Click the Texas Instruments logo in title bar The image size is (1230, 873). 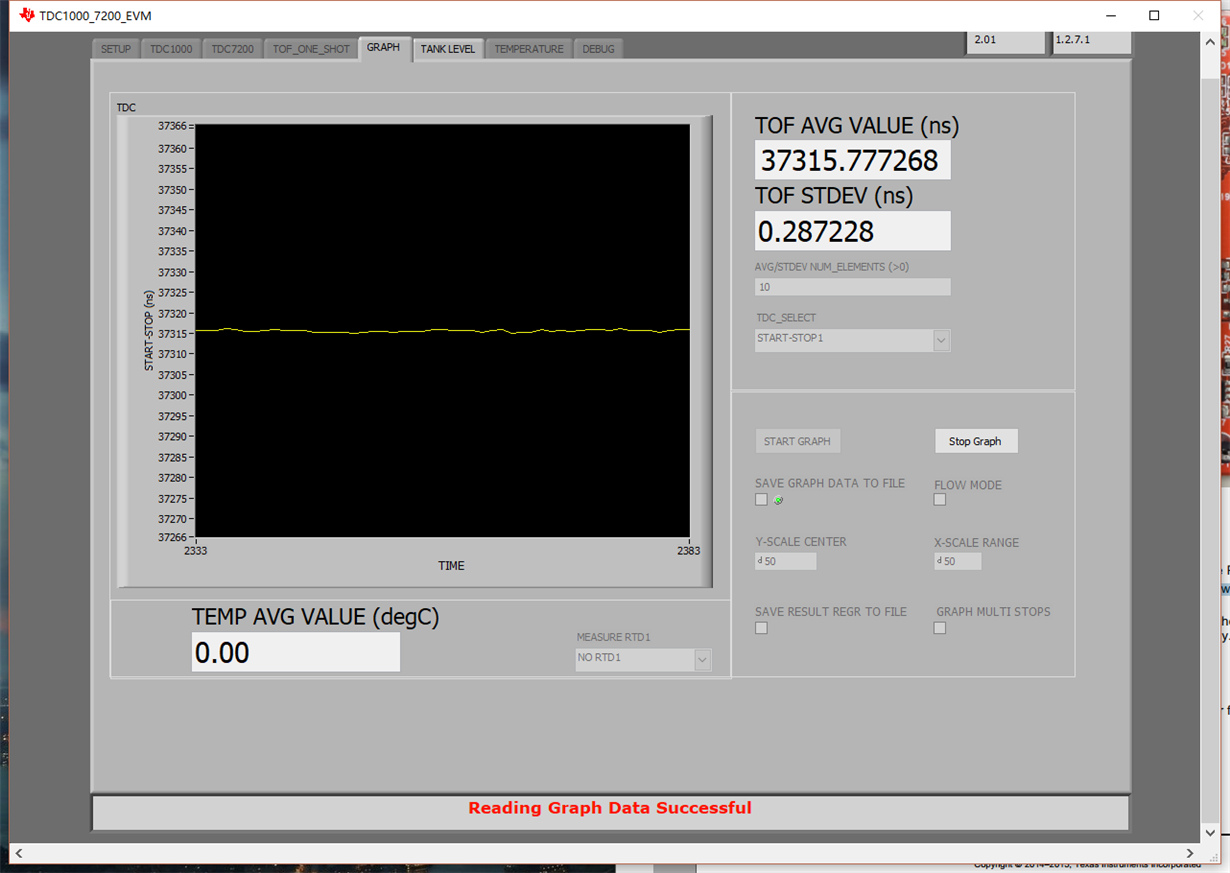[27, 15]
